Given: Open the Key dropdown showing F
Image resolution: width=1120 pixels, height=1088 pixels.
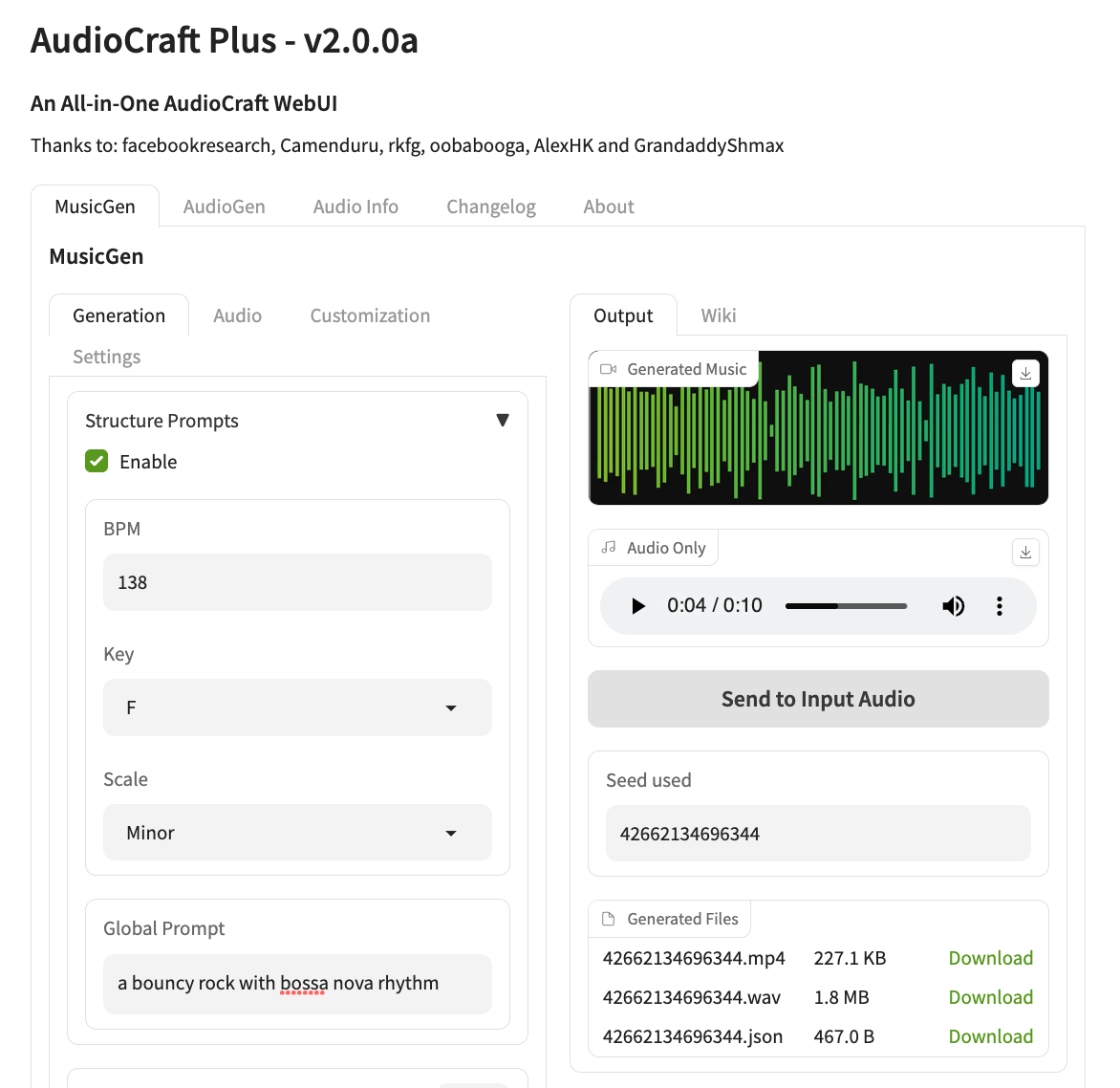Looking at the screenshot, I should click(x=297, y=707).
